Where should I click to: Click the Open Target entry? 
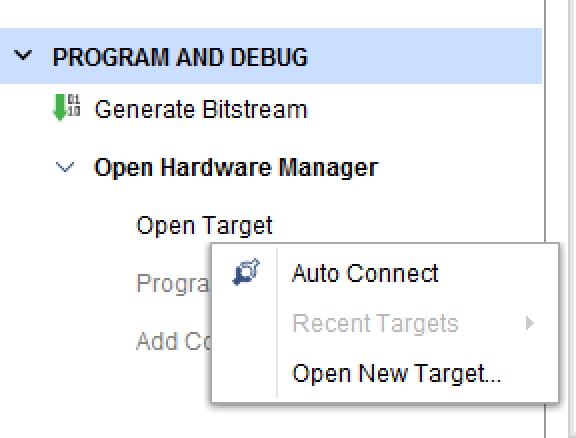coord(204,226)
